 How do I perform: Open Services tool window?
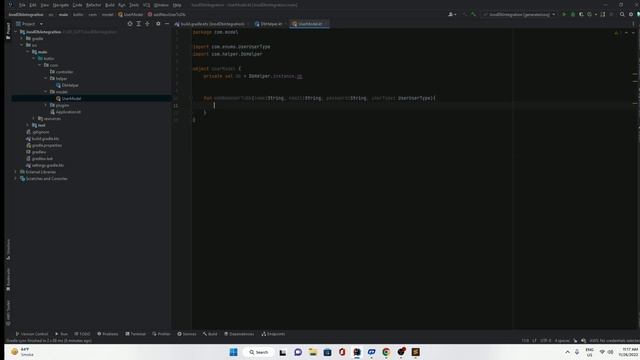(187, 334)
